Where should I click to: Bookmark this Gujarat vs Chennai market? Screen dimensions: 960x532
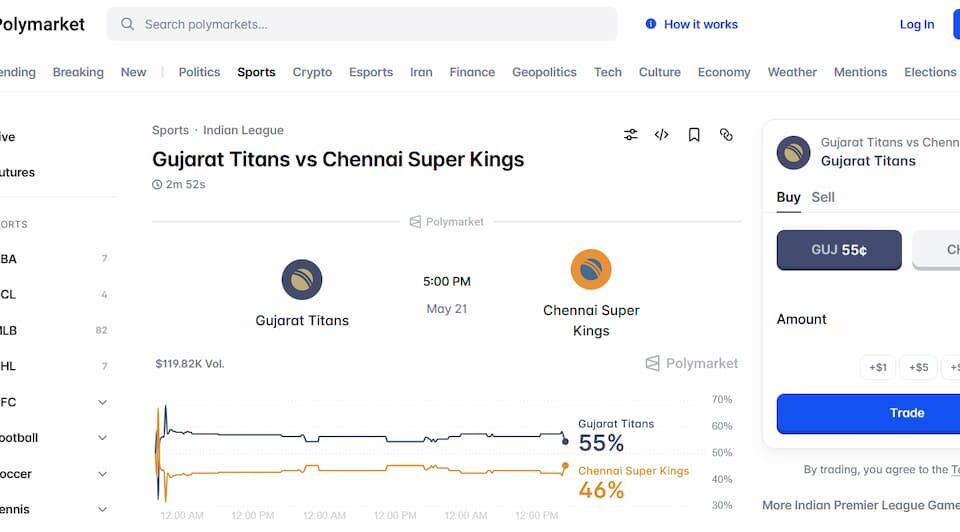coord(694,135)
